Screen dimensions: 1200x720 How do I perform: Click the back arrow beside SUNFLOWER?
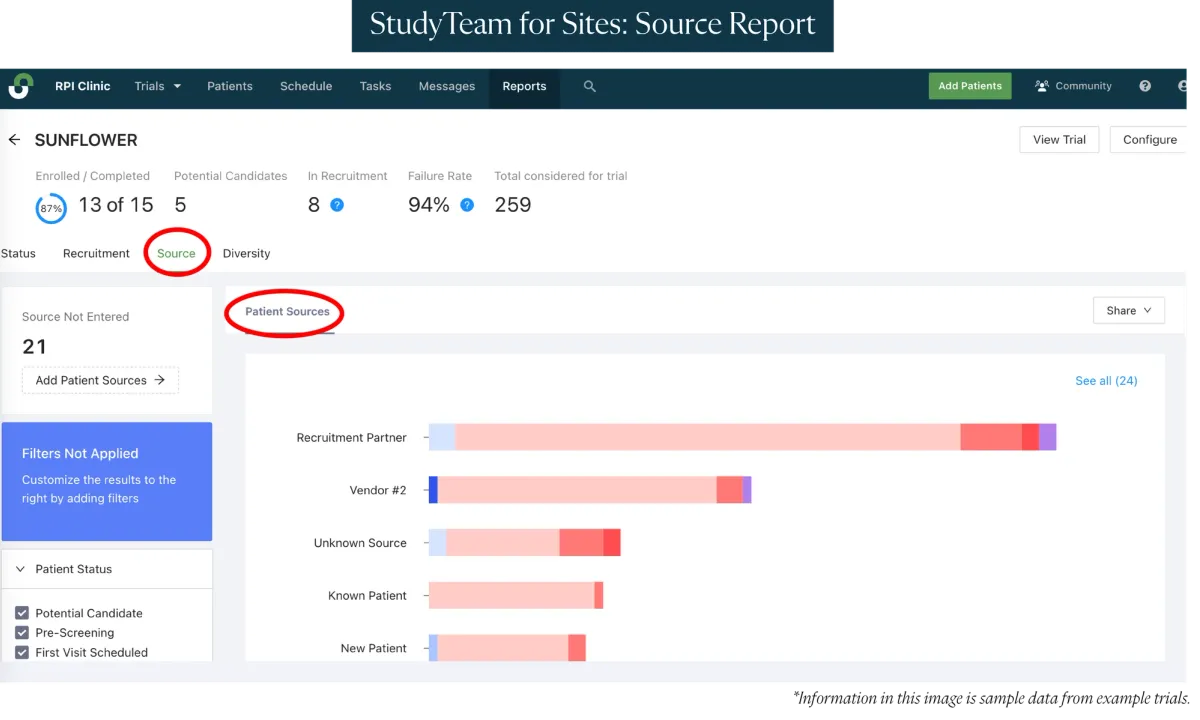[14, 139]
